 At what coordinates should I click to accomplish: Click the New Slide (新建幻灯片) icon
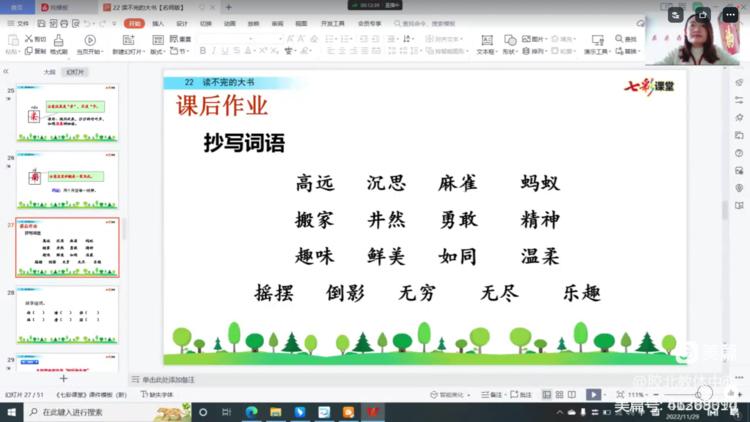pyautogui.click(x=128, y=40)
